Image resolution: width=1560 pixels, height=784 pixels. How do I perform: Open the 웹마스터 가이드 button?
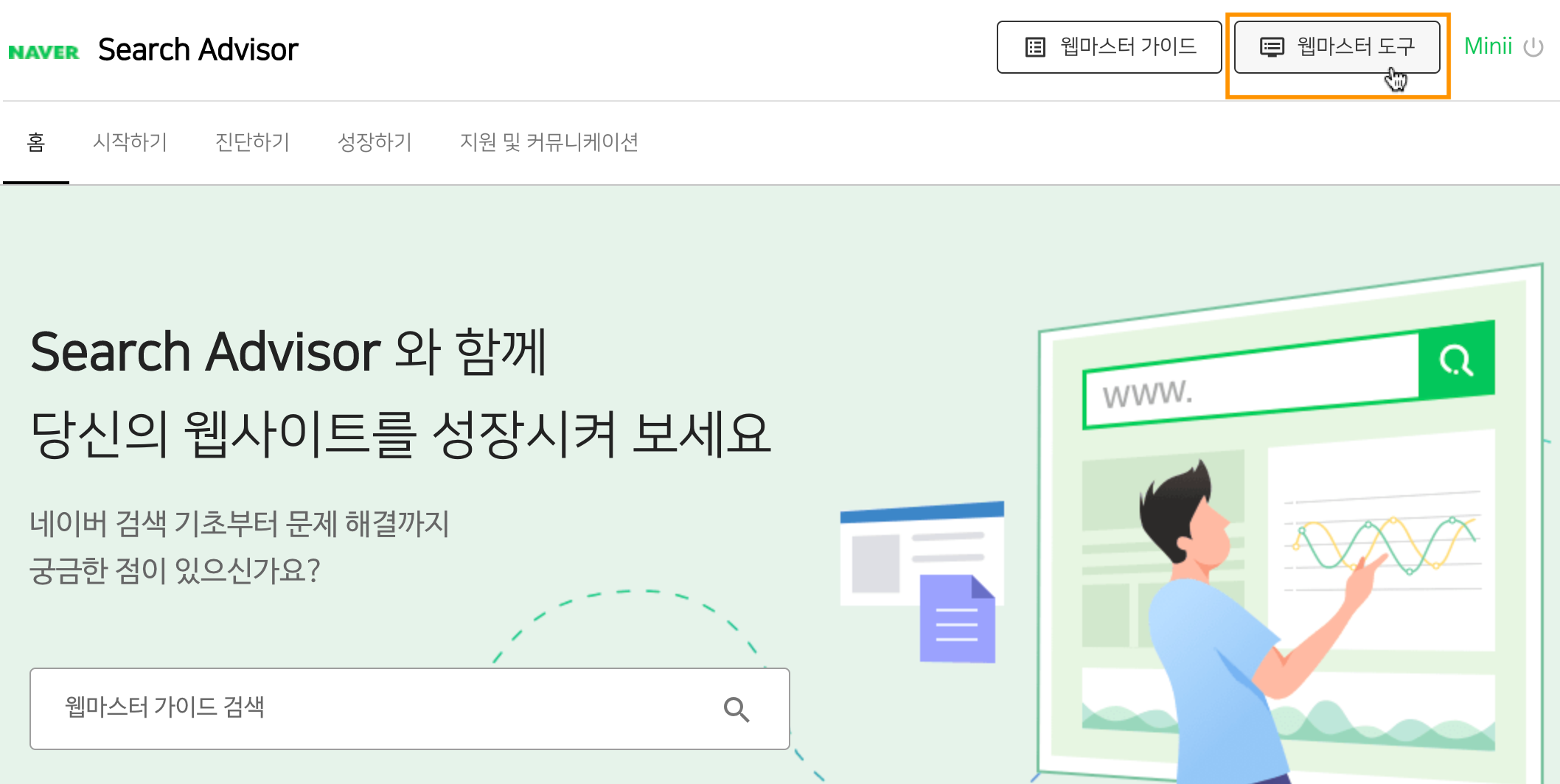point(1109,47)
